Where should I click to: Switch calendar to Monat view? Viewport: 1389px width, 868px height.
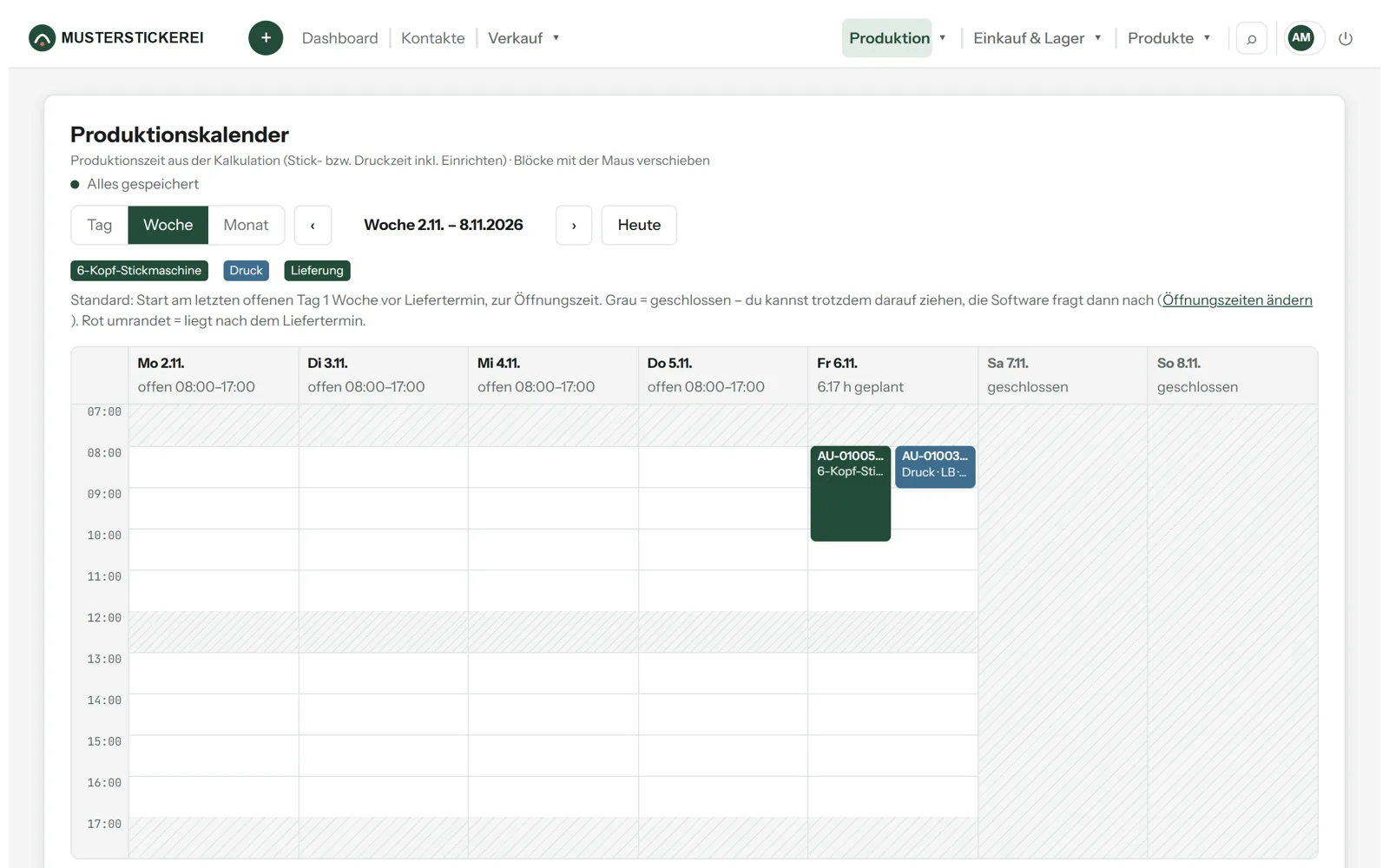coord(246,225)
